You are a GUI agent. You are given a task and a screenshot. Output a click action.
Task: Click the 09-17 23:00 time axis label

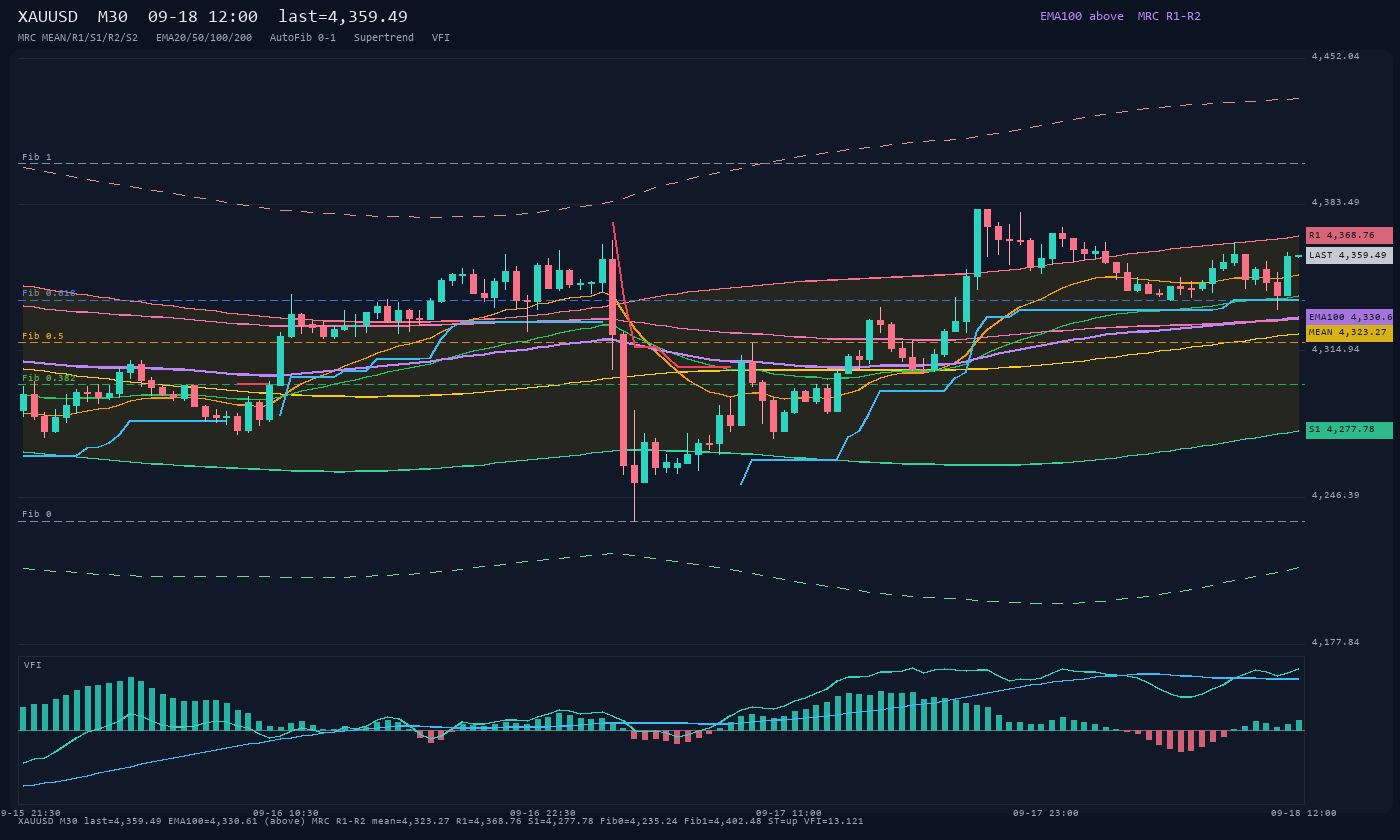(x=1046, y=813)
